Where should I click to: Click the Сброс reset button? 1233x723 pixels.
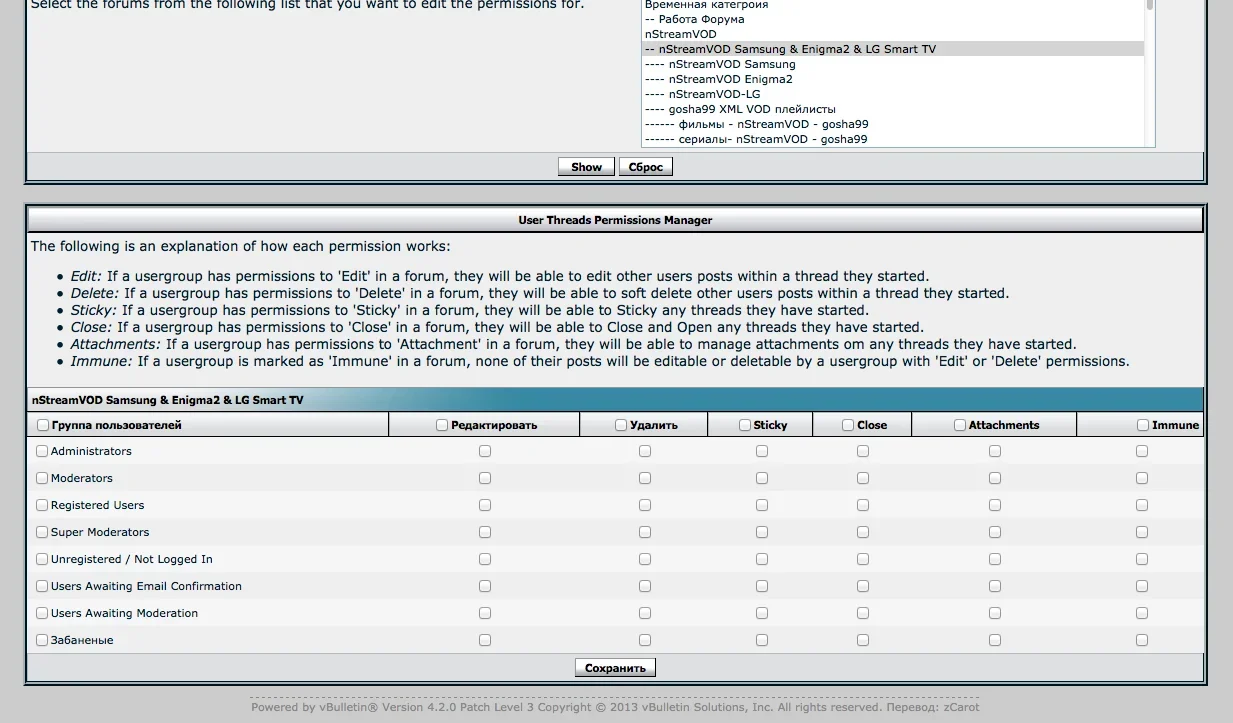(x=646, y=167)
